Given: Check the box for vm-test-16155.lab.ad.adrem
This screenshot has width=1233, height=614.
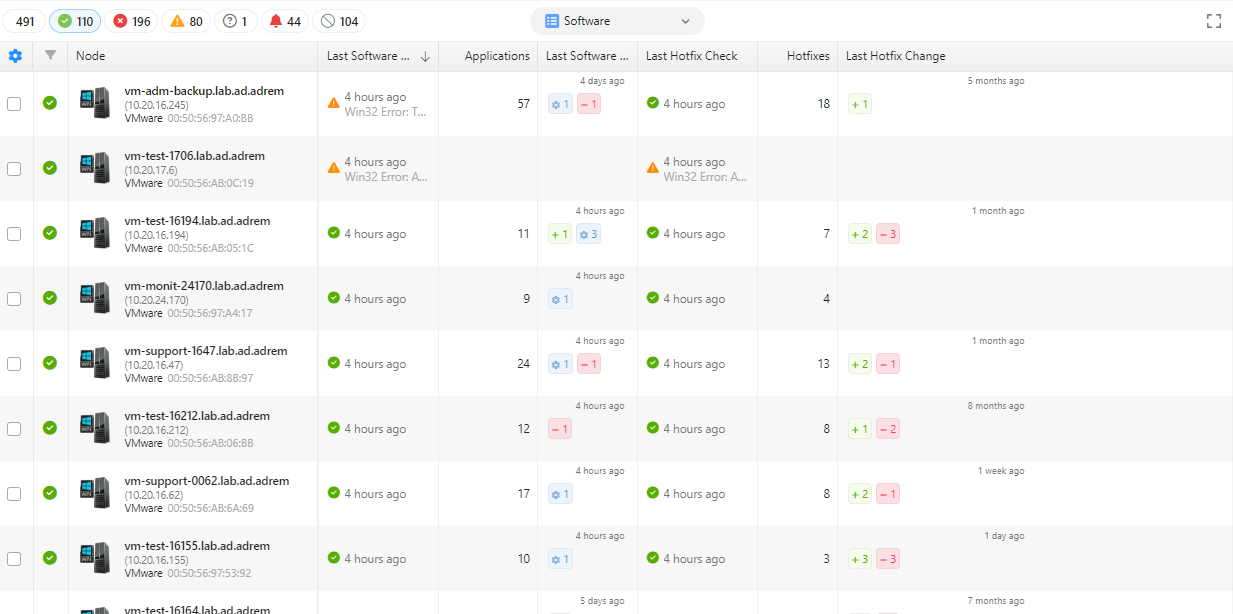Looking at the screenshot, I should pyautogui.click(x=14, y=559).
